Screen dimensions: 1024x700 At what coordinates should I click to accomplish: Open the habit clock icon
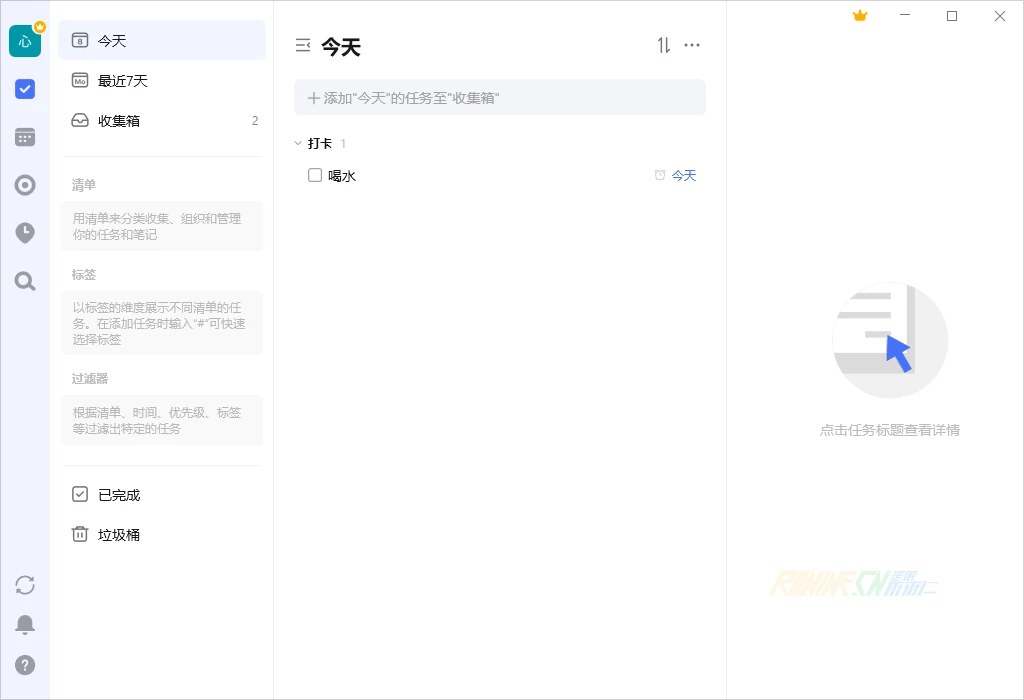(25, 233)
